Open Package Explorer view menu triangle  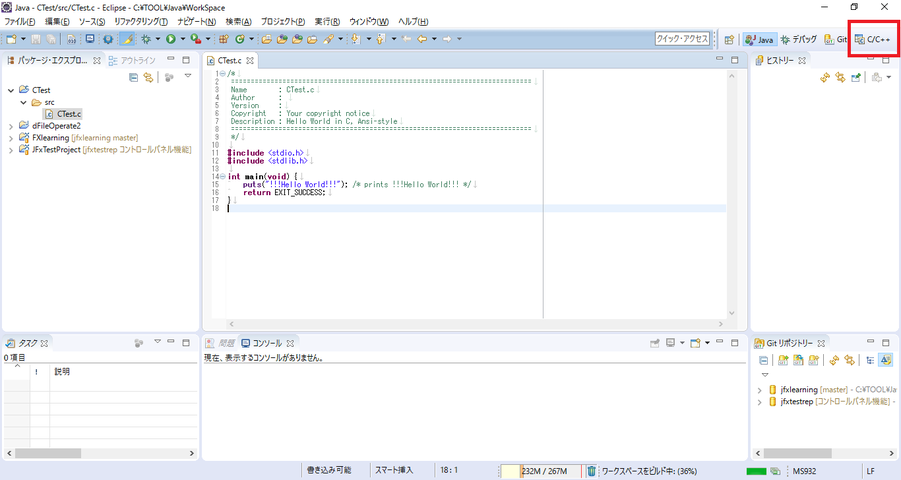[188, 76]
